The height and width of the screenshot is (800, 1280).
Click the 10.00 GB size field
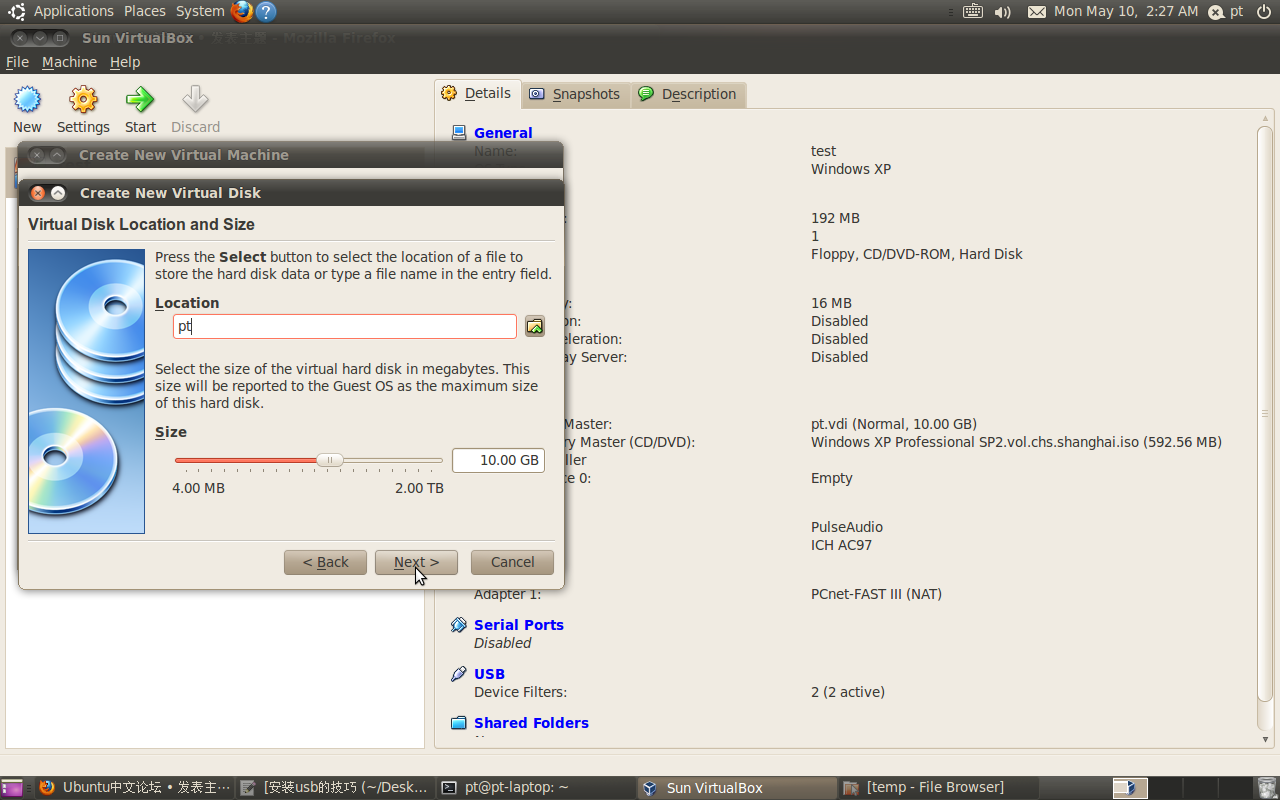498,460
